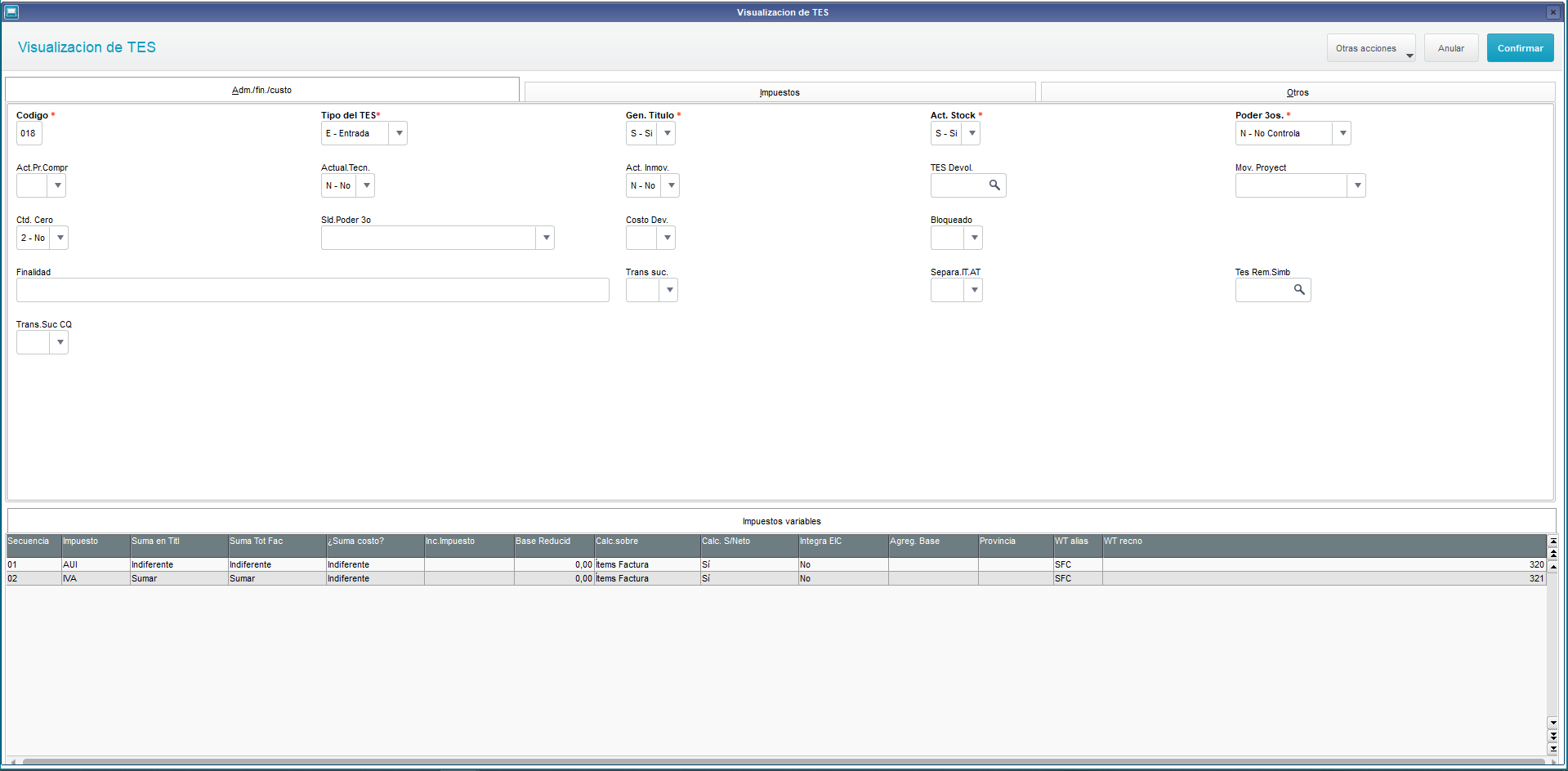Expand the Trans suc. dropdown
The height and width of the screenshot is (771, 1568).
tap(669, 290)
